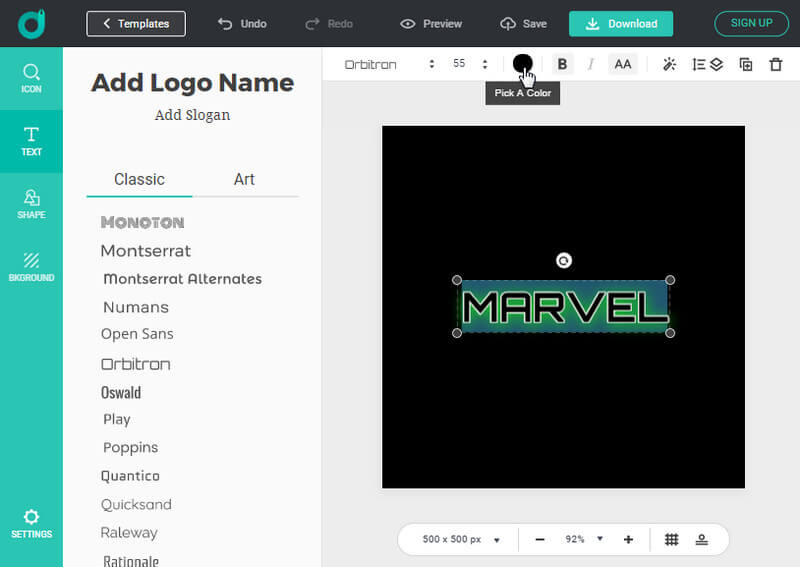Open Settings at sidebar bottom
The image size is (800, 567).
pyautogui.click(x=31, y=523)
